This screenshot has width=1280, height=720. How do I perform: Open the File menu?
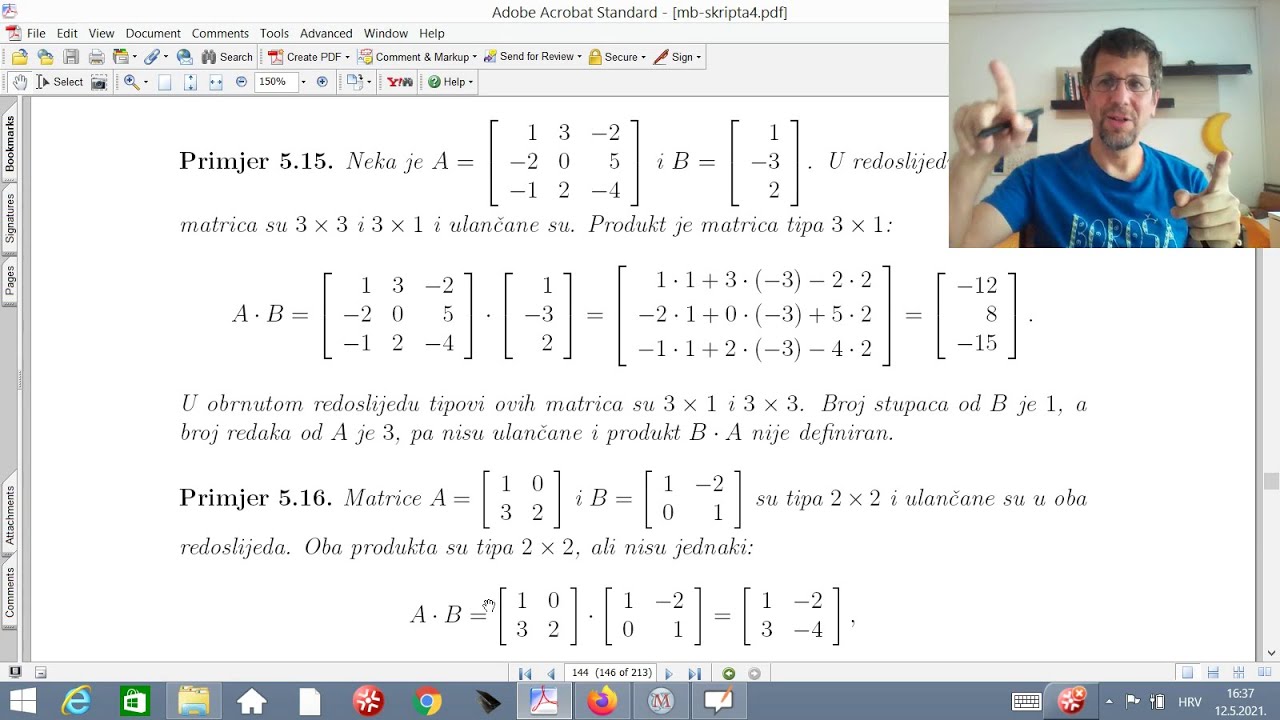pyautogui.click(x=36, y=33)
